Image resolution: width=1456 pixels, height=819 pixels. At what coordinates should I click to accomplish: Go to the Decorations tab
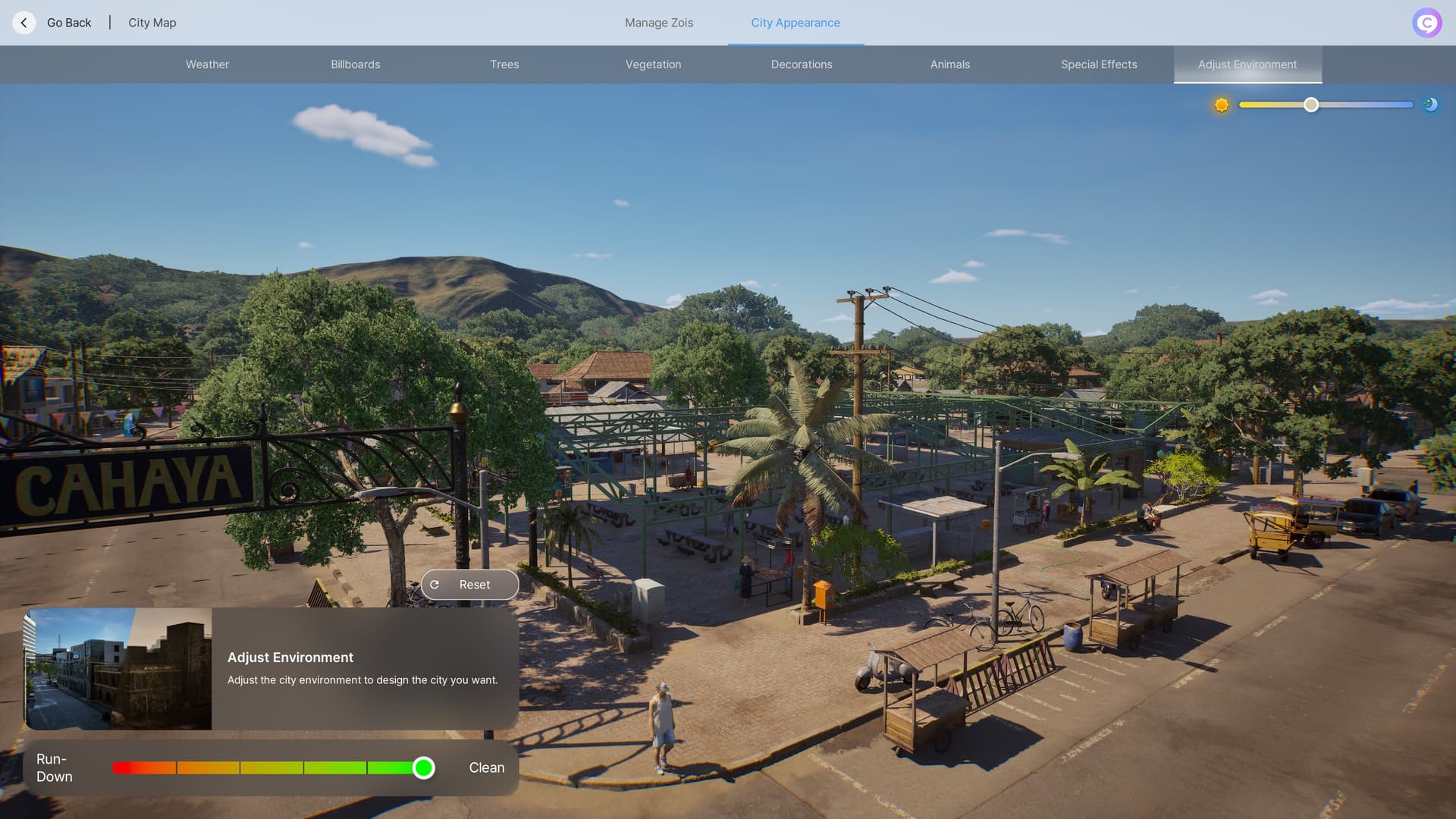[x=802, y=64]
